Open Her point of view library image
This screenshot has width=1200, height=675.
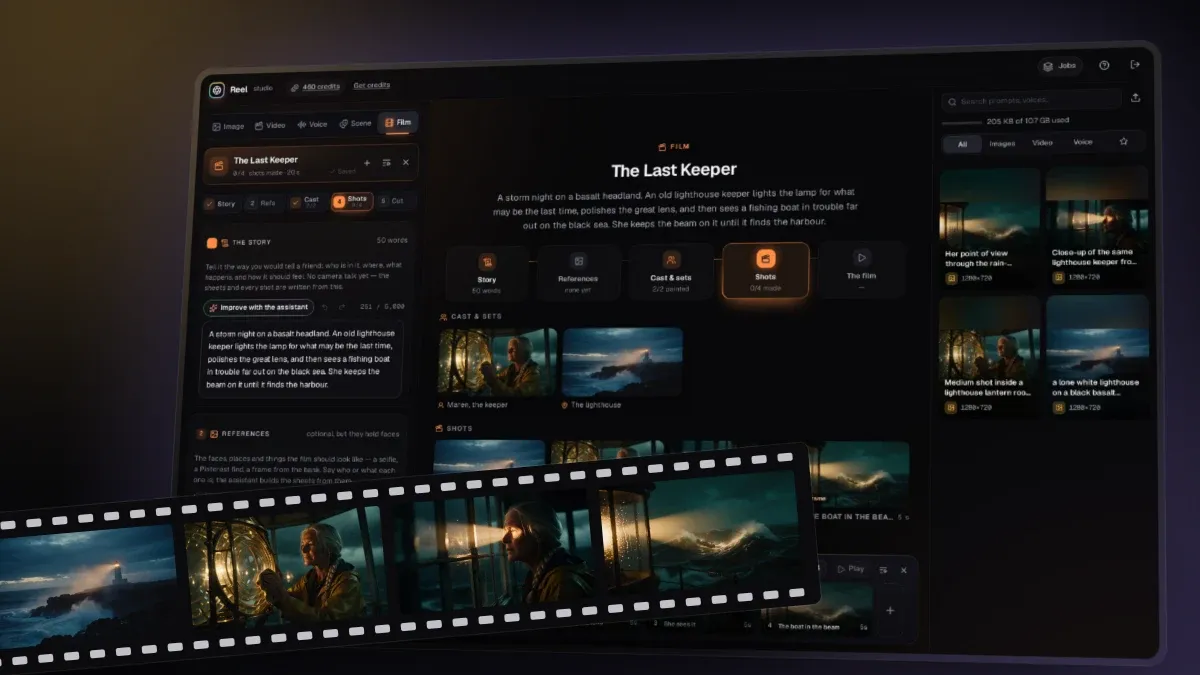click(x=990, y=227)
